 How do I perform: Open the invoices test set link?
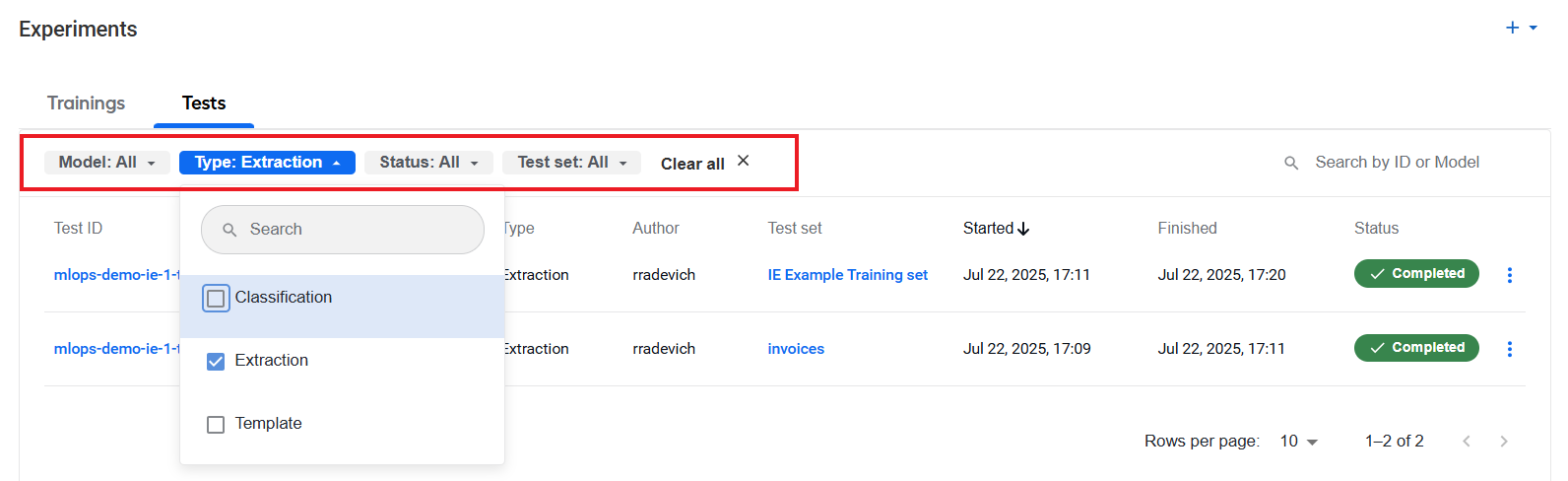tap(796, 349)
